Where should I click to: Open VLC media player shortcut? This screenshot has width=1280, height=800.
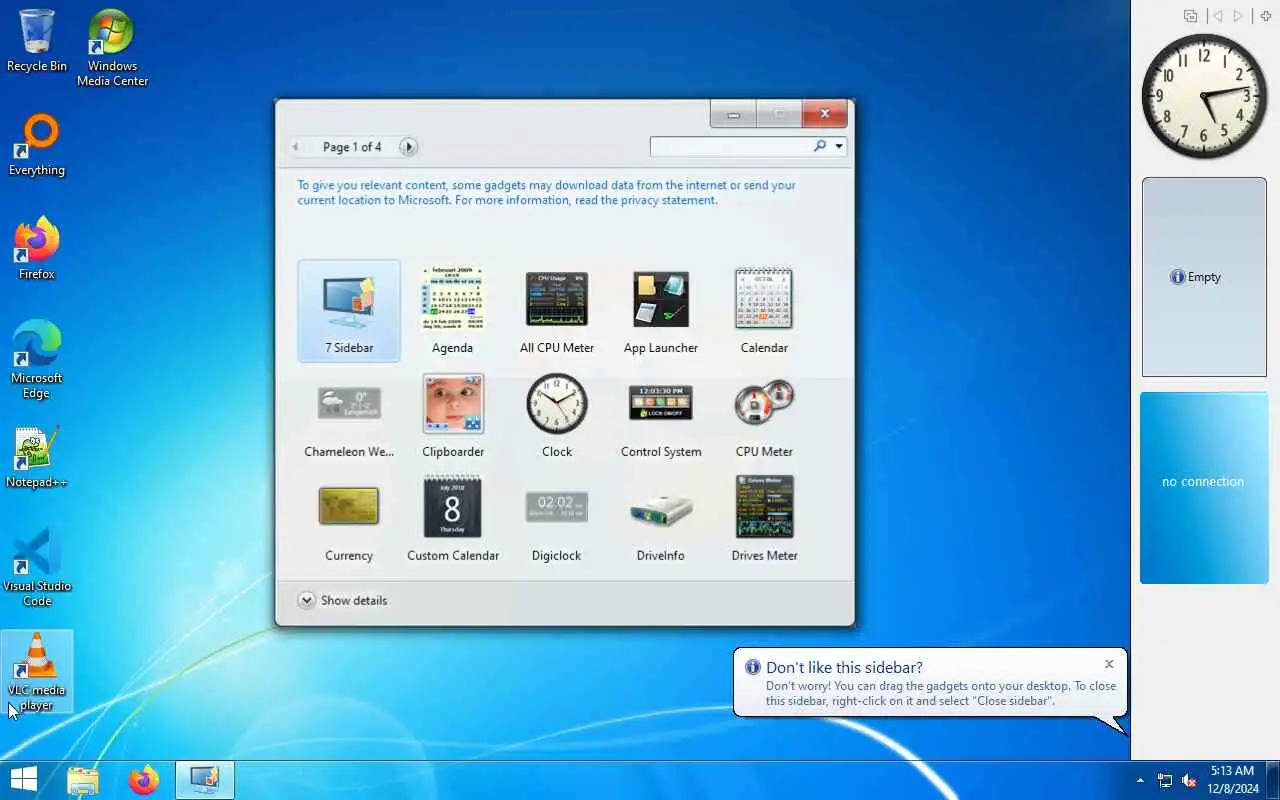37,672
